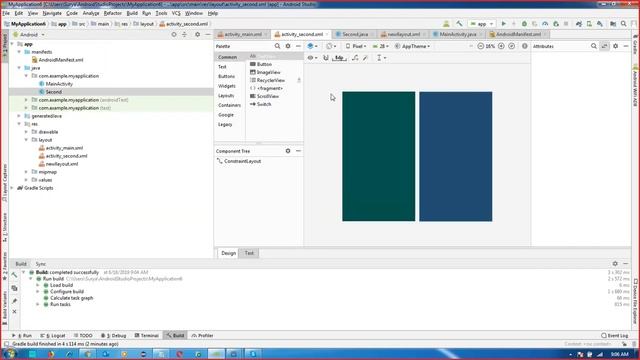Open the Event Log
Image resolution: width=640 pixels, height=360 pixels.
tap(615, 336)
